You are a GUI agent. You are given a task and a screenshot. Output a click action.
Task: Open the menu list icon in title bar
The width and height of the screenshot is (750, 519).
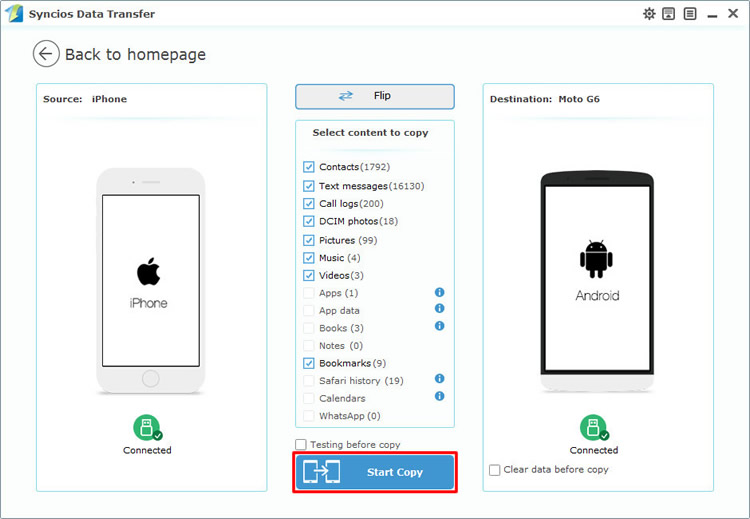coord(690,14)
